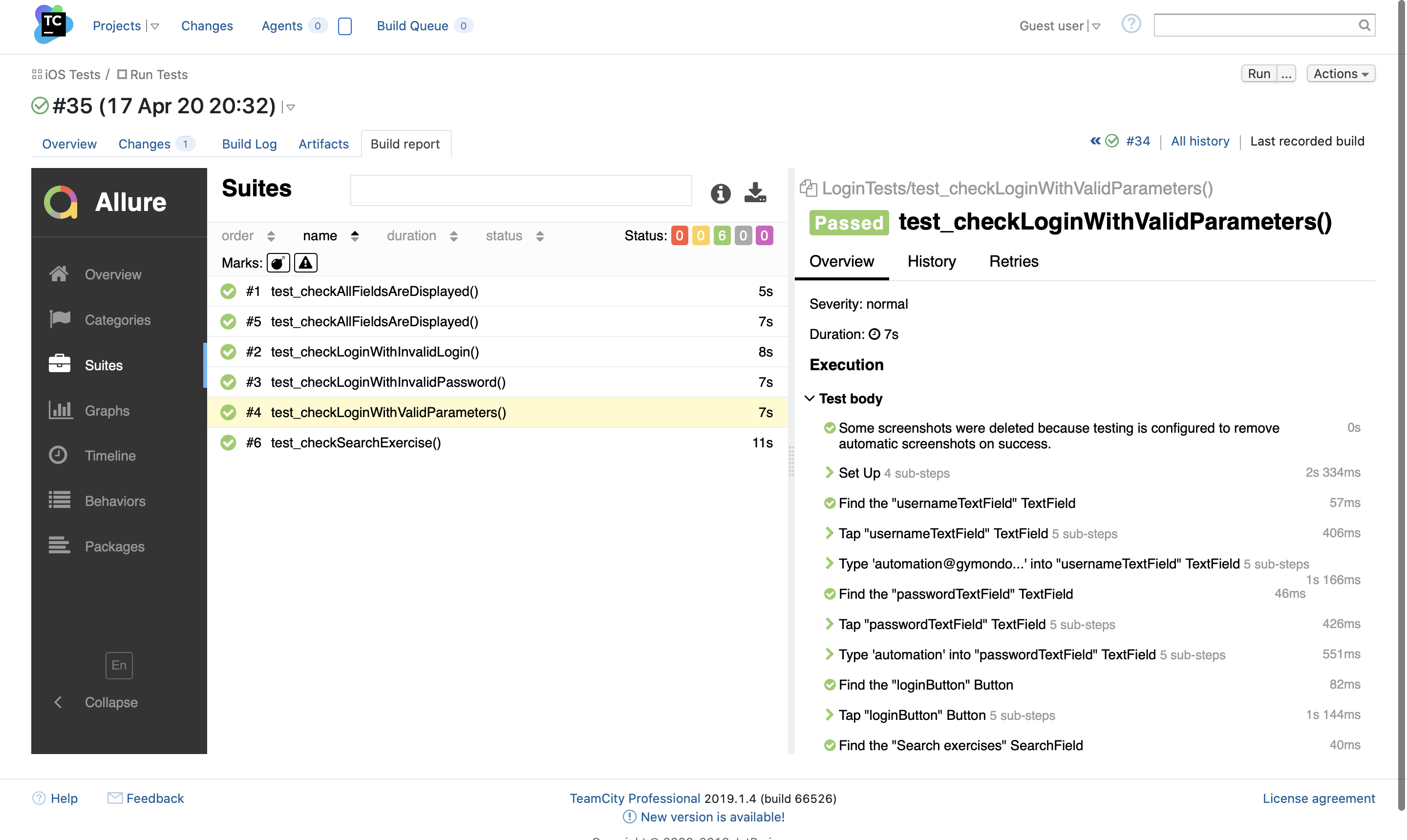
Task: Open the All history link
Action: pyautogui.click(x=1200, y=141)
